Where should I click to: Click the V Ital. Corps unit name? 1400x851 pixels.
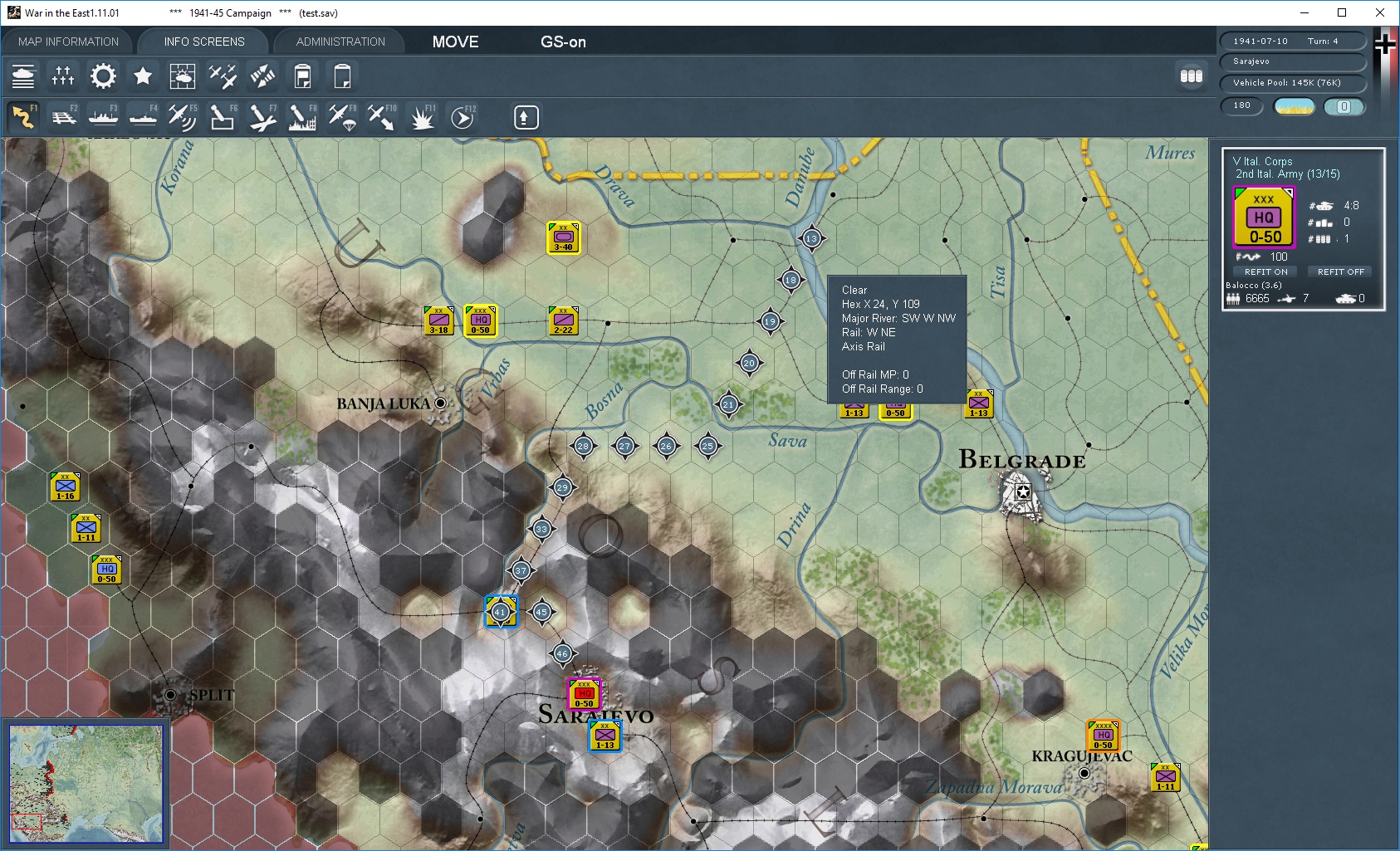(x=1262, y=161)
